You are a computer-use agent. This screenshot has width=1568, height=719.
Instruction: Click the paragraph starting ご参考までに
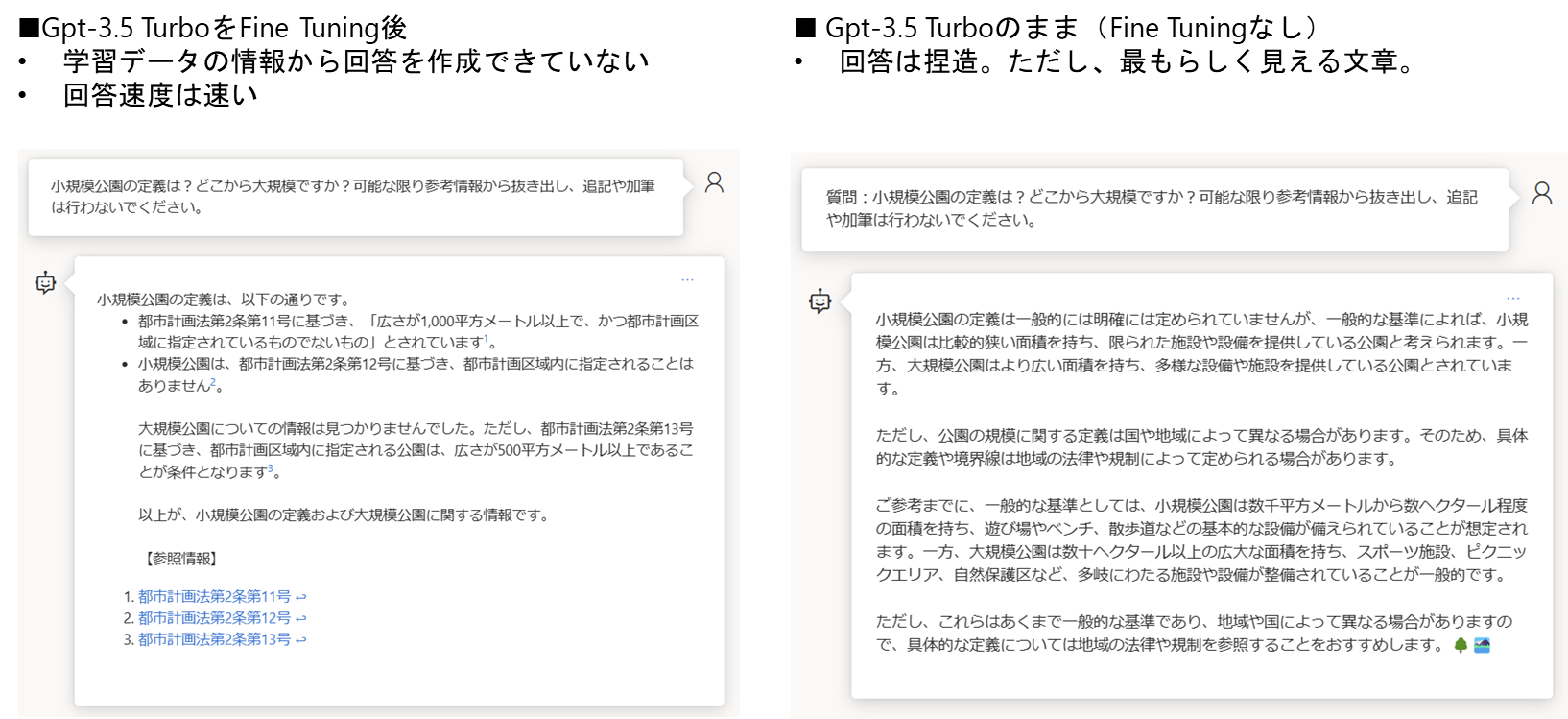1201,540
